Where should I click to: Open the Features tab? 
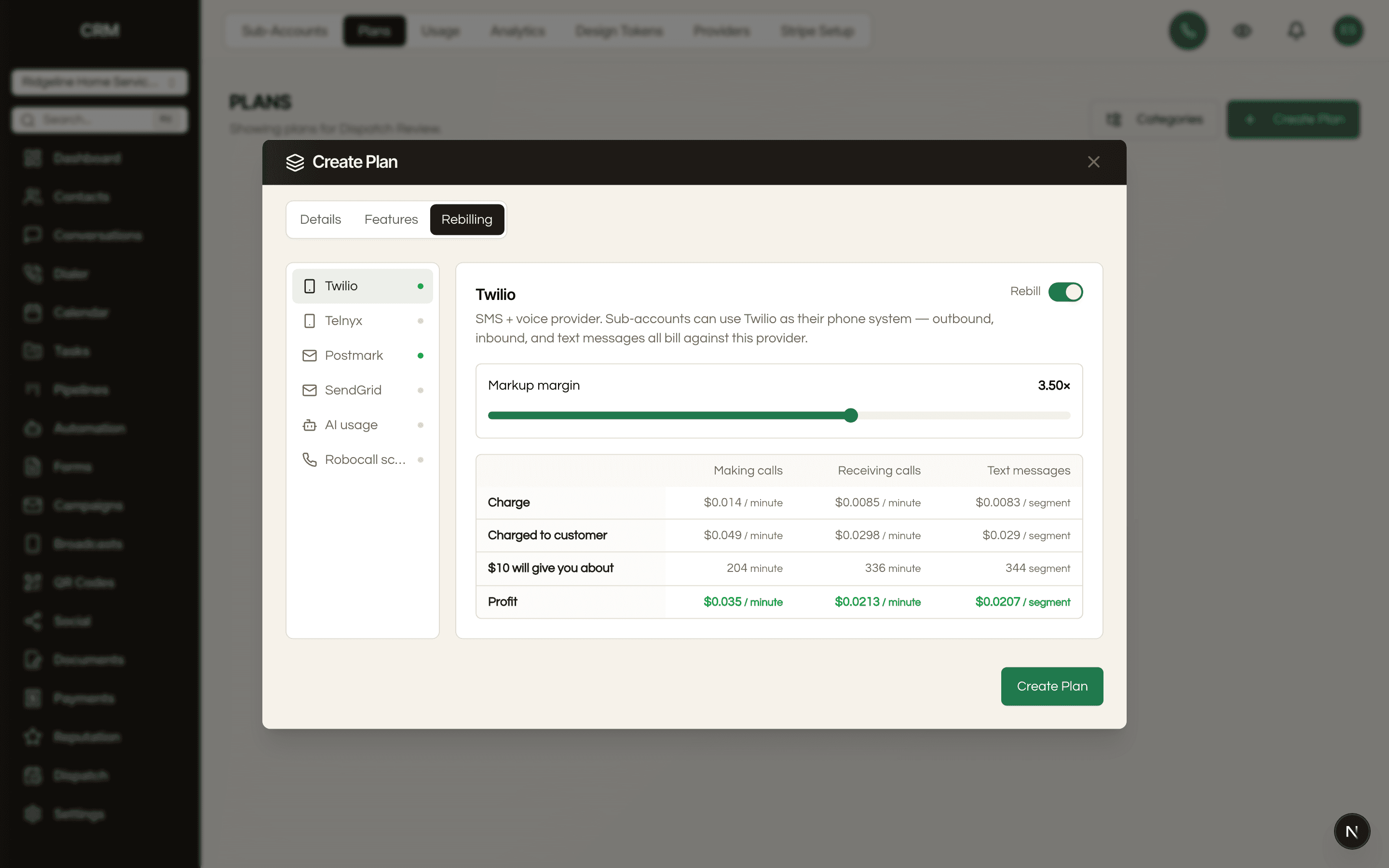(x=391, y=219)
